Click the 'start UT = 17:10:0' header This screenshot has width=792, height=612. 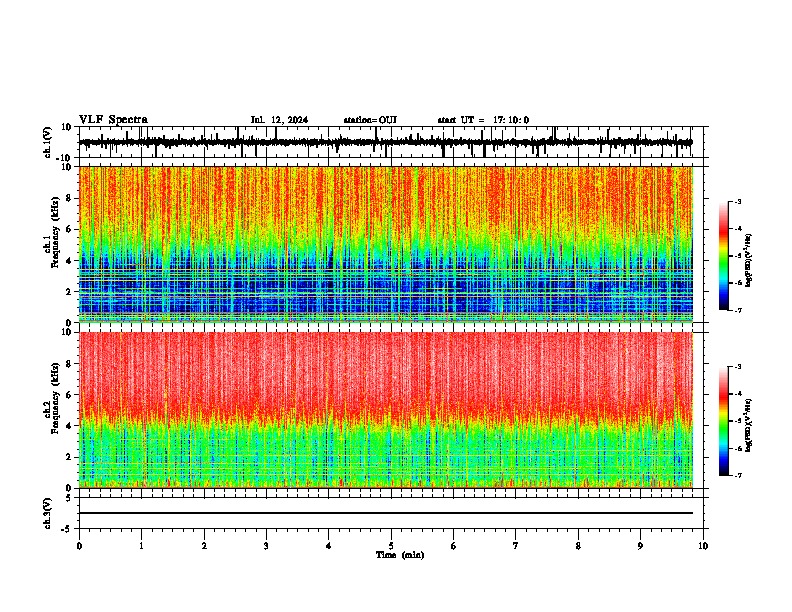click(x=483, y=120)
